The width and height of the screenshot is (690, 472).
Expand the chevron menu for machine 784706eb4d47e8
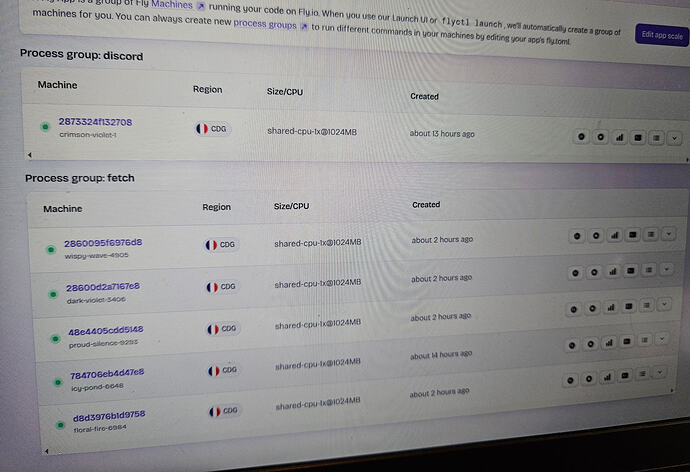[x=661, y=338]
